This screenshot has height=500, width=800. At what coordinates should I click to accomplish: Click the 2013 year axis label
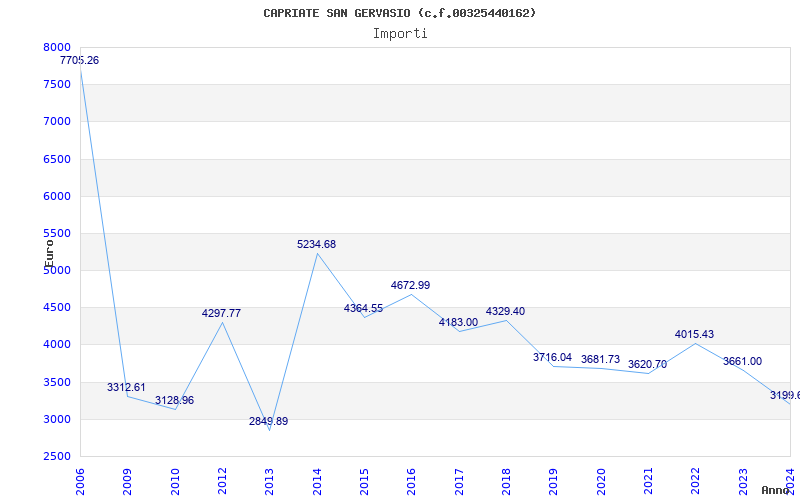pyautogui.click(x=270, y=482)
